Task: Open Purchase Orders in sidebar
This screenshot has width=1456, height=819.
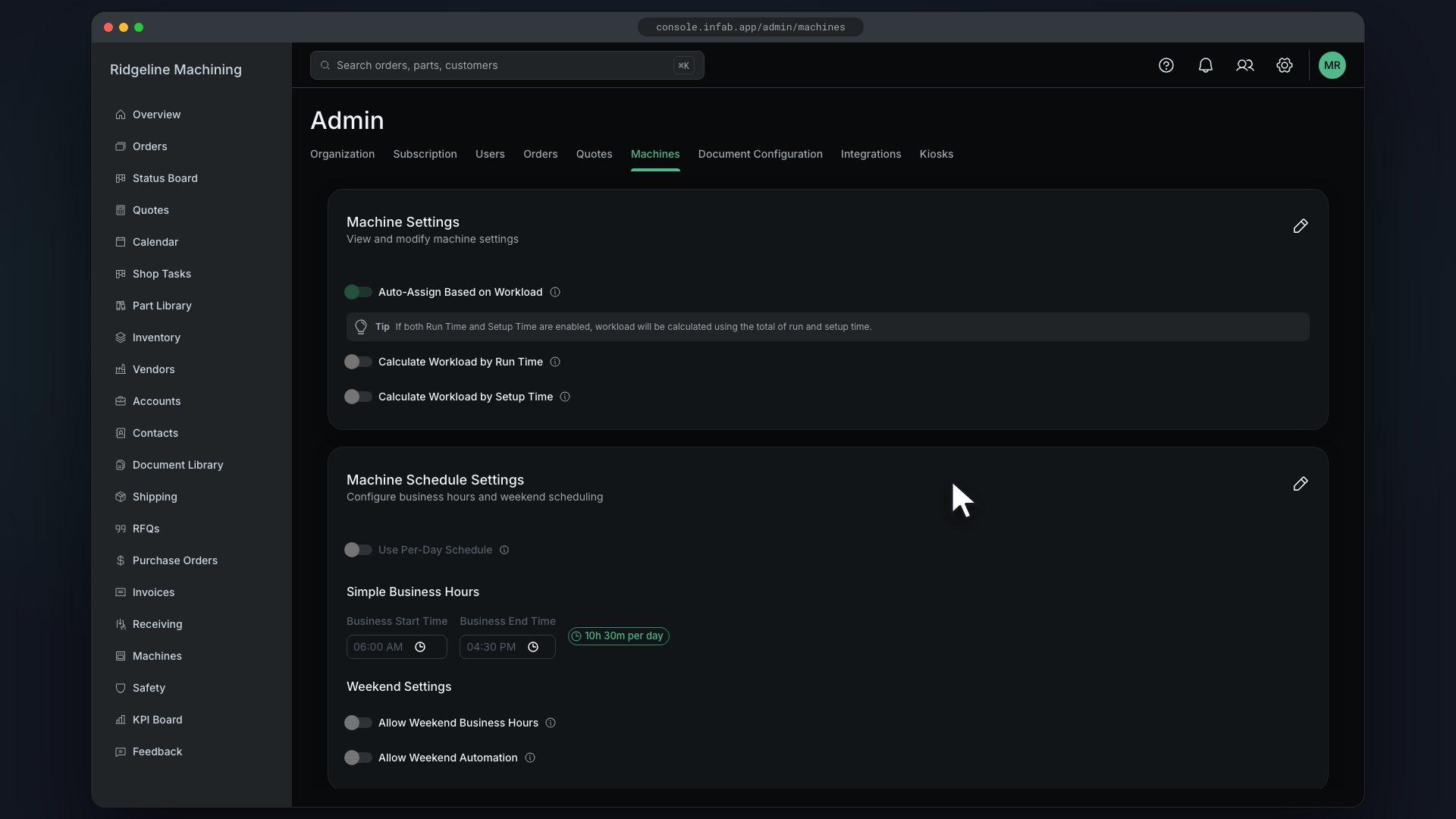Action: [x=174, y=560]
